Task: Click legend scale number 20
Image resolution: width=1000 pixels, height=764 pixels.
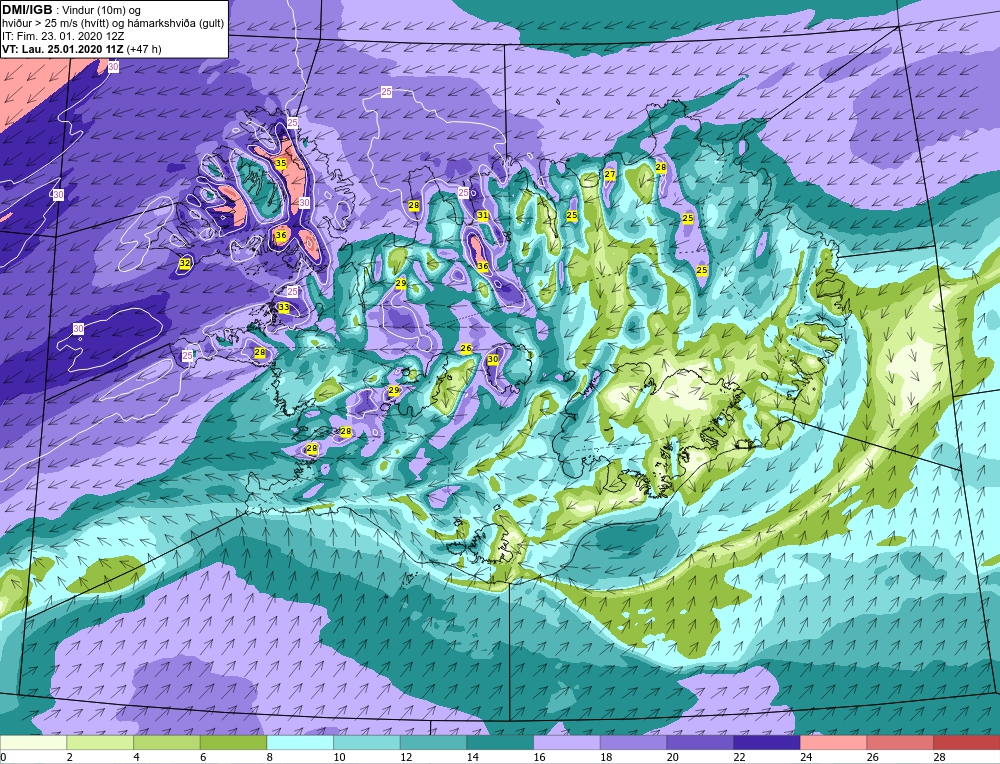Action: click(673, 757)
